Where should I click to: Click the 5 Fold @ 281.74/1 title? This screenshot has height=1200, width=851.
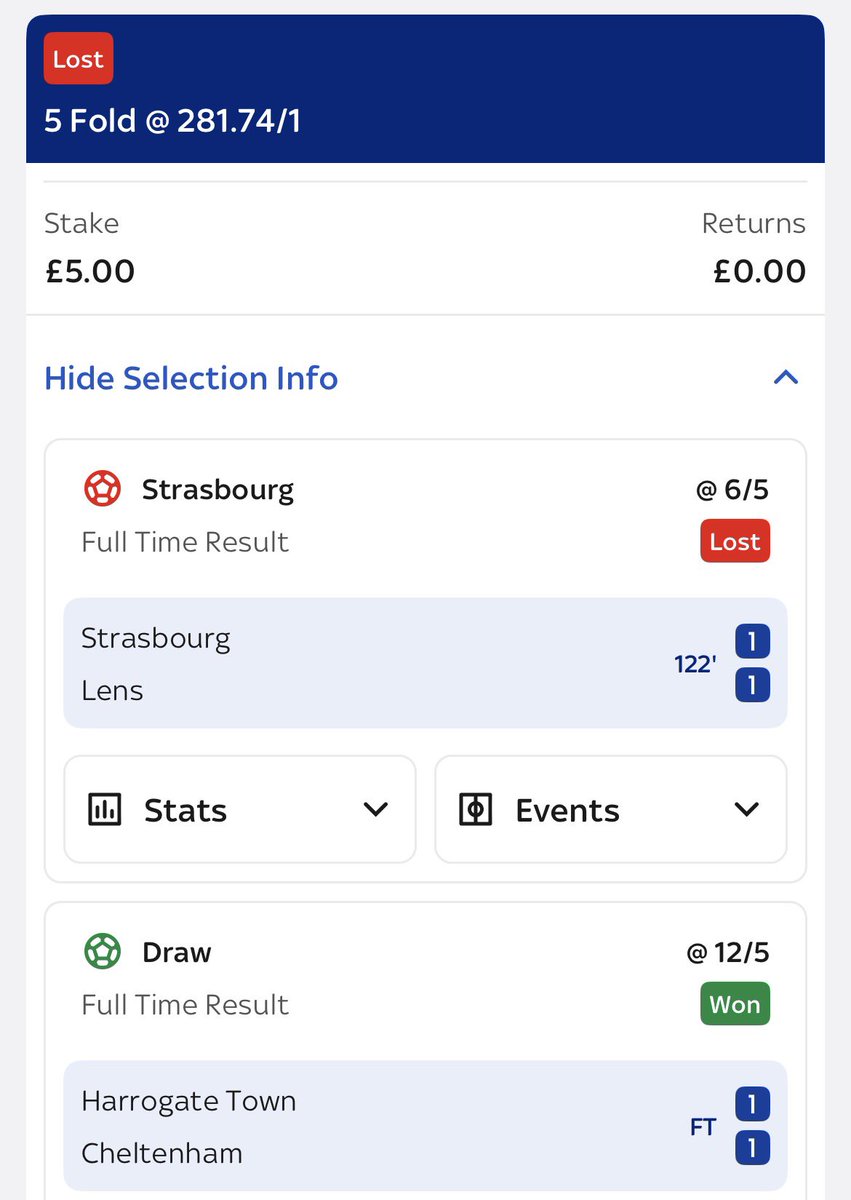(172, 121)
